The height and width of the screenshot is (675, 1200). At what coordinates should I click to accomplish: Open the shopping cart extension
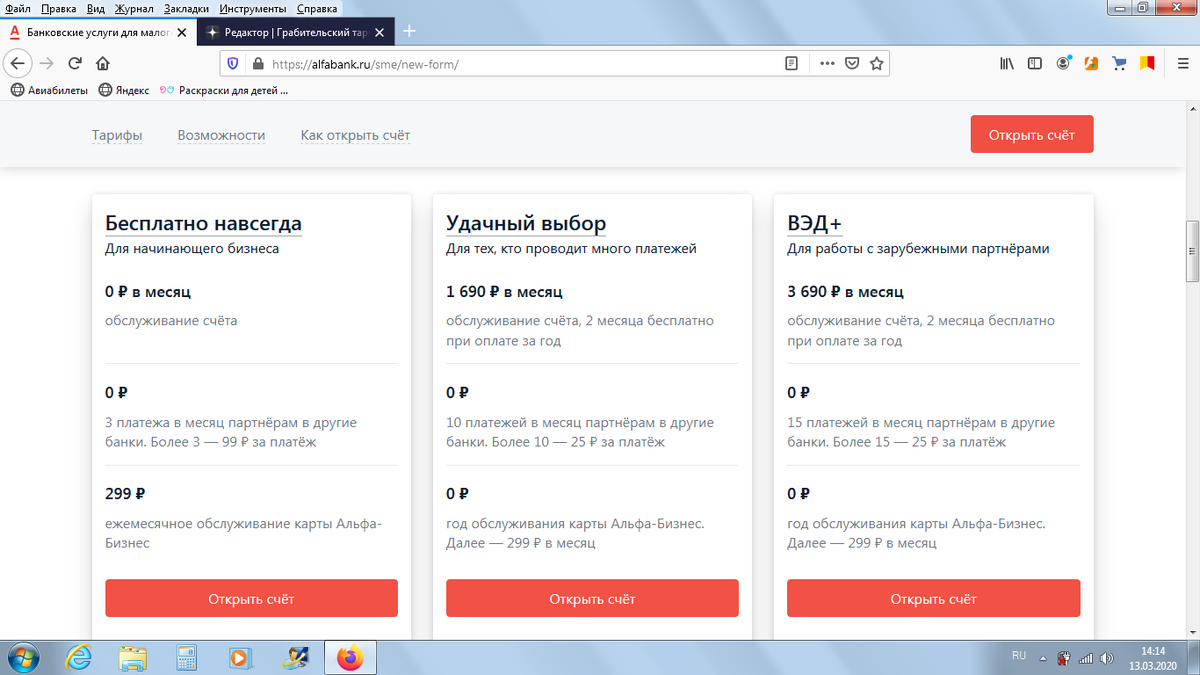1120,63
